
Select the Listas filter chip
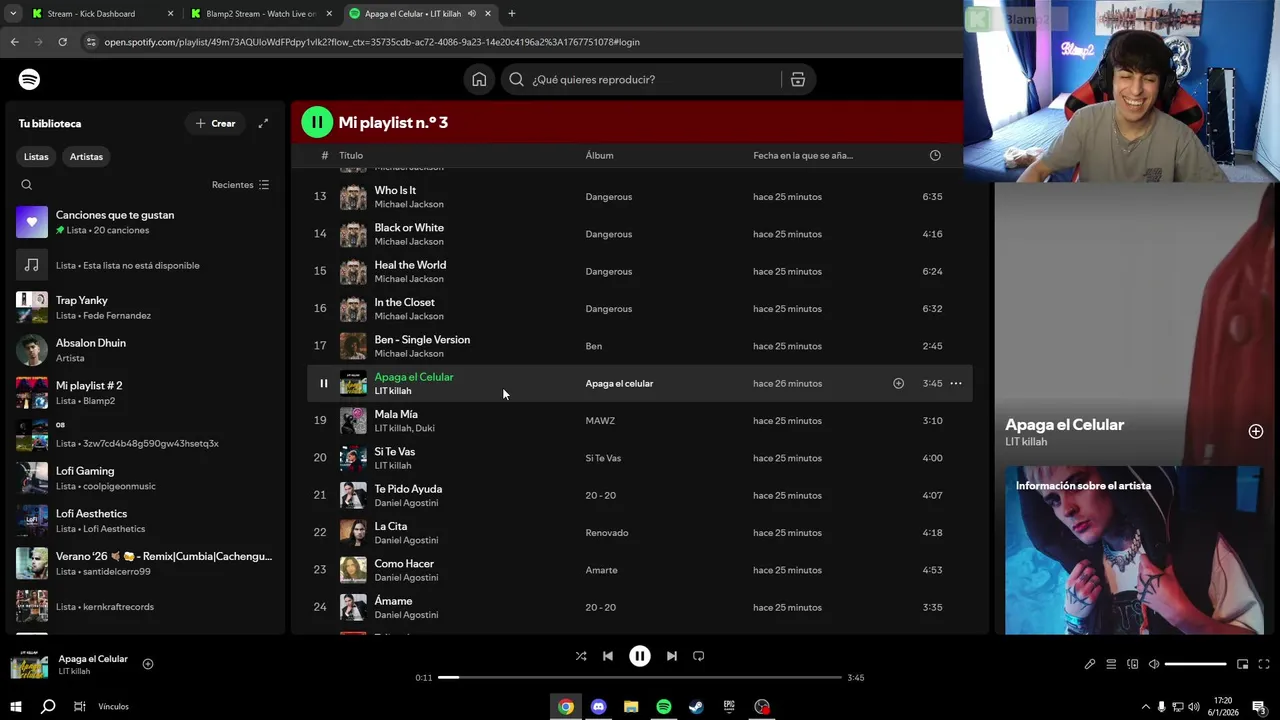coord(36,157)
